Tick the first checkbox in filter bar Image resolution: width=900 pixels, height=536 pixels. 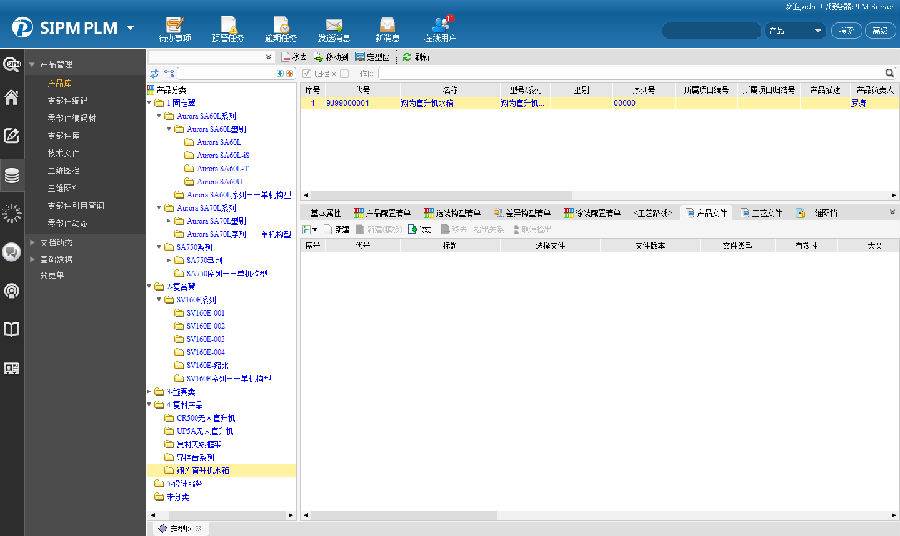tap(307, 73)
